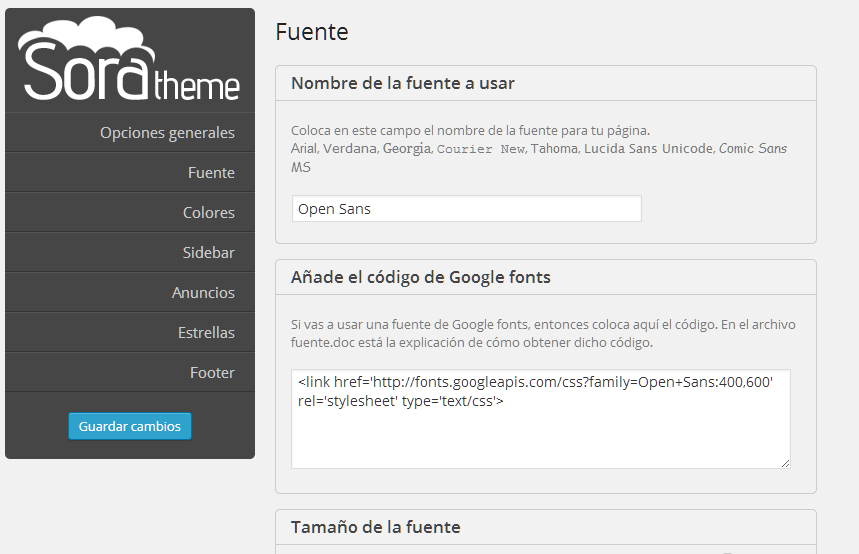859x554 pixels.
Task: Grab the textarea resize handle
Action: pos(786,464)
